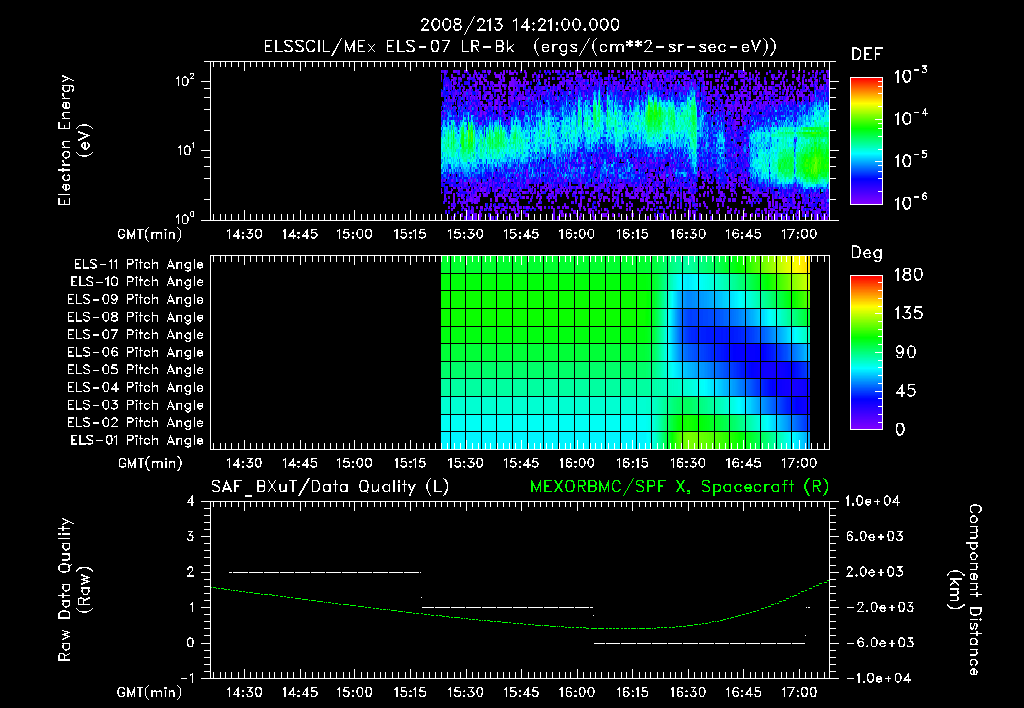Click 14:30 time label below the data quality panel
Screen dimensions: 1024x708
pyautogui.click(x=244, y=692)
